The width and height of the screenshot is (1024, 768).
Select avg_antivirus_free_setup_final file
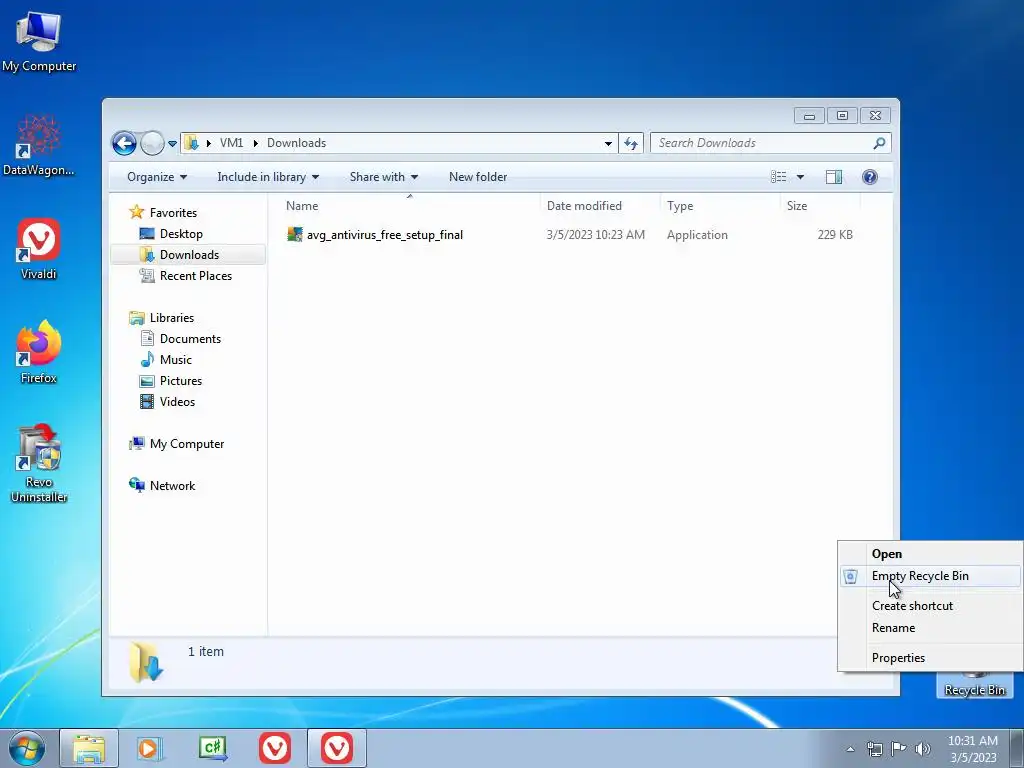(385, 235)
